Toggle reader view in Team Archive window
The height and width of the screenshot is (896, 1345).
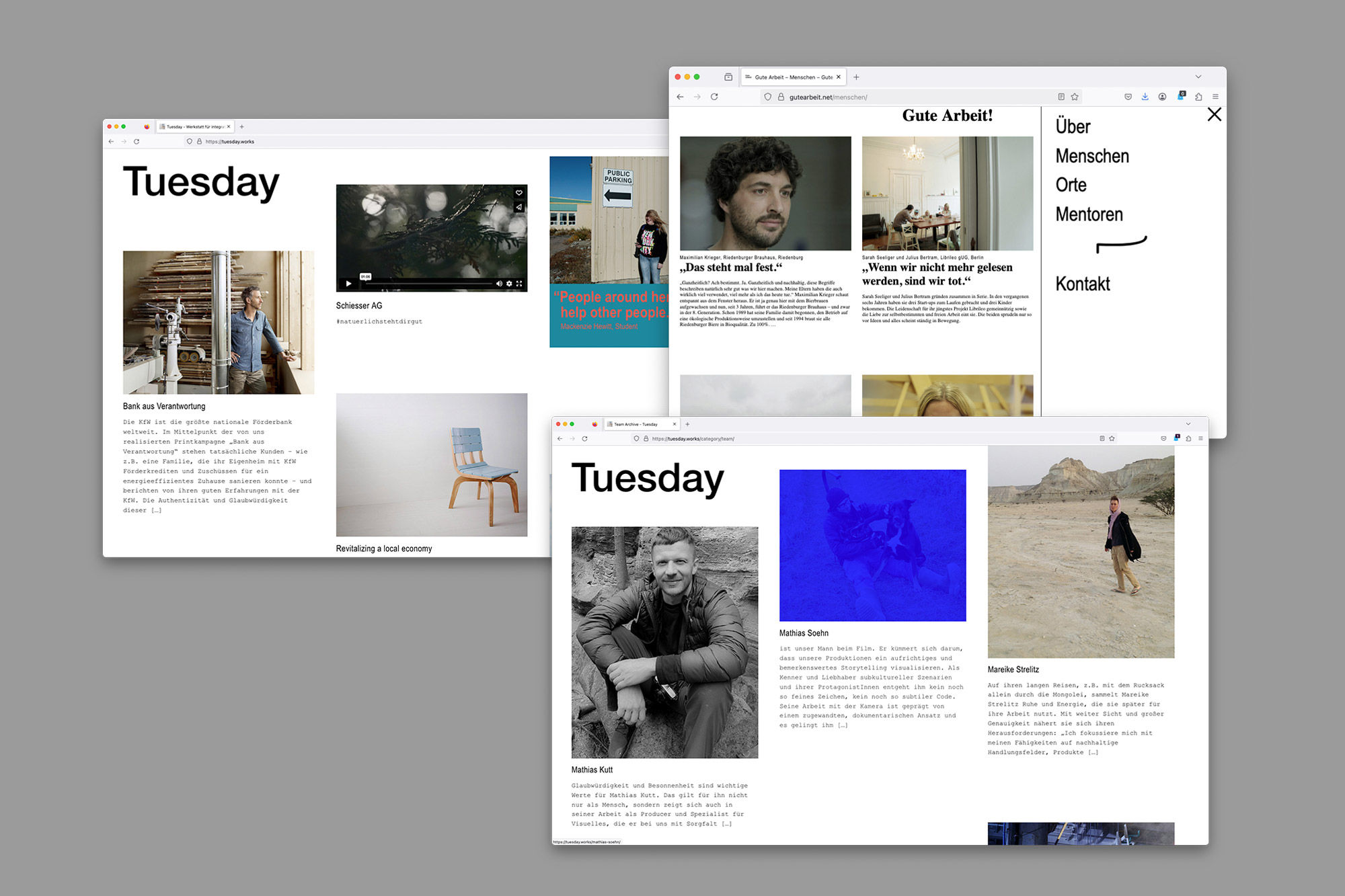pos(1102,438)
